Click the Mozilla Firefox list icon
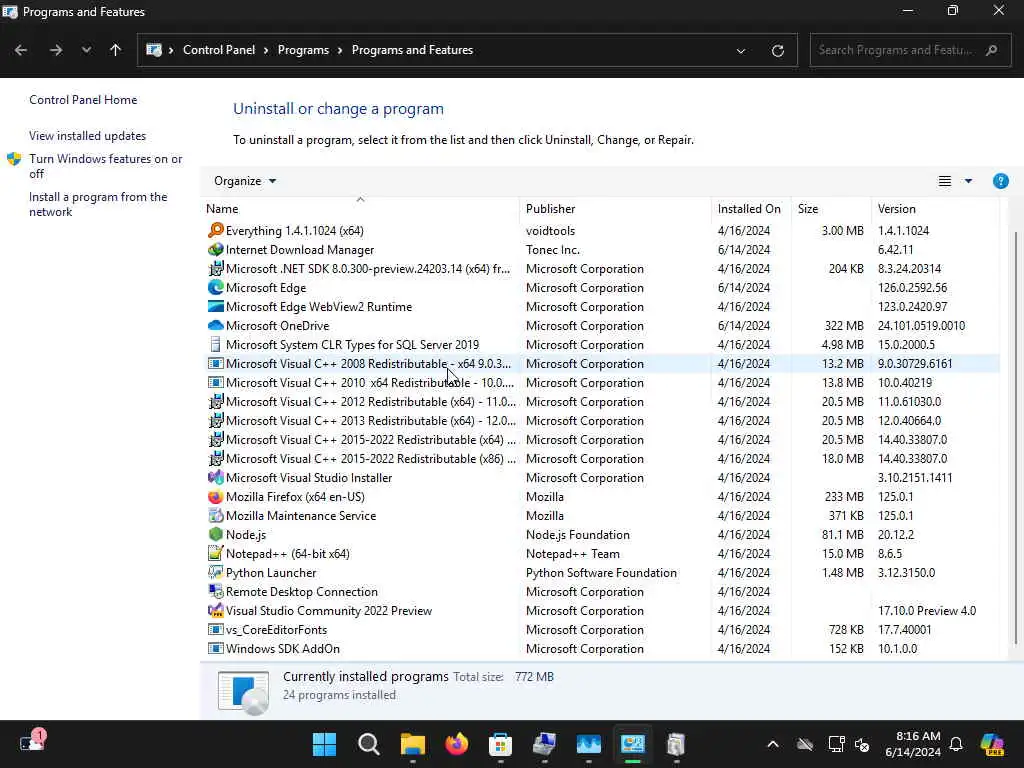This screenshot has height=768, width=1024. click(x=216, y=496)
